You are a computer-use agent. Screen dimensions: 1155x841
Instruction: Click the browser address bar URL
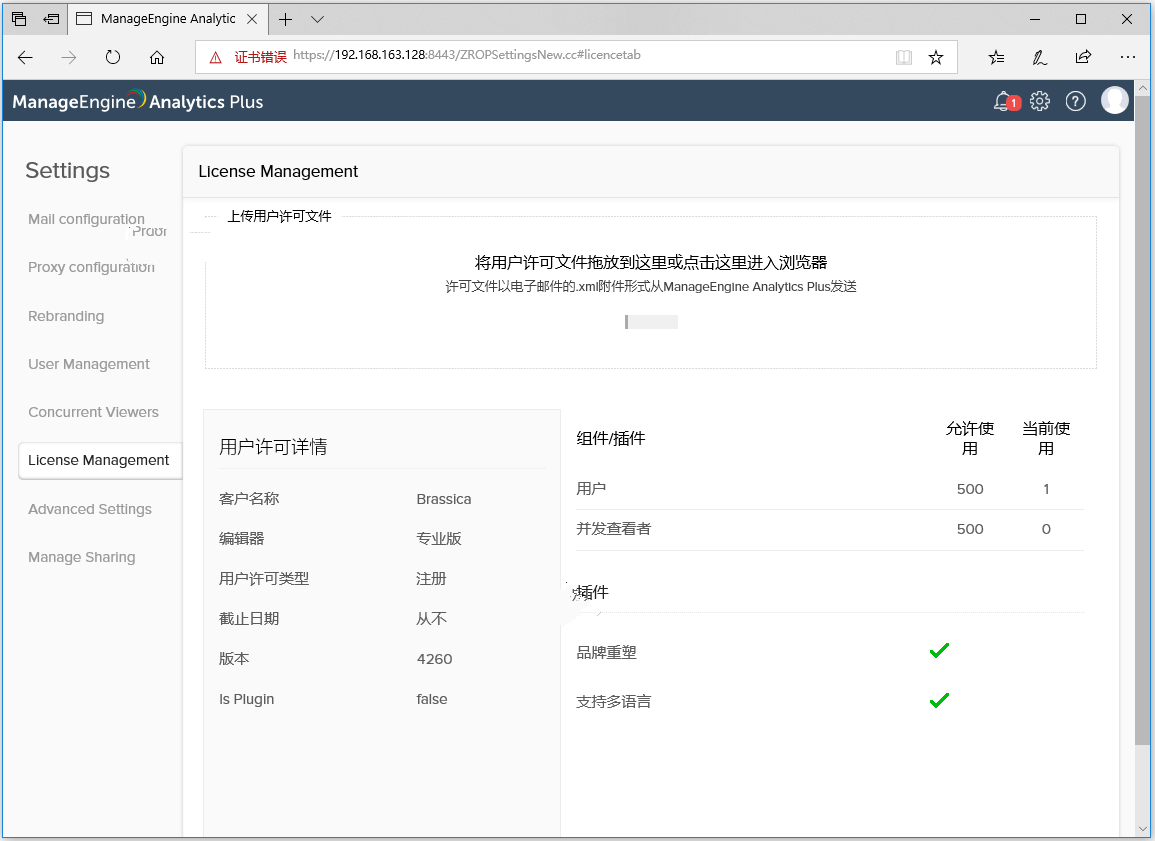[x=467, y=55]
